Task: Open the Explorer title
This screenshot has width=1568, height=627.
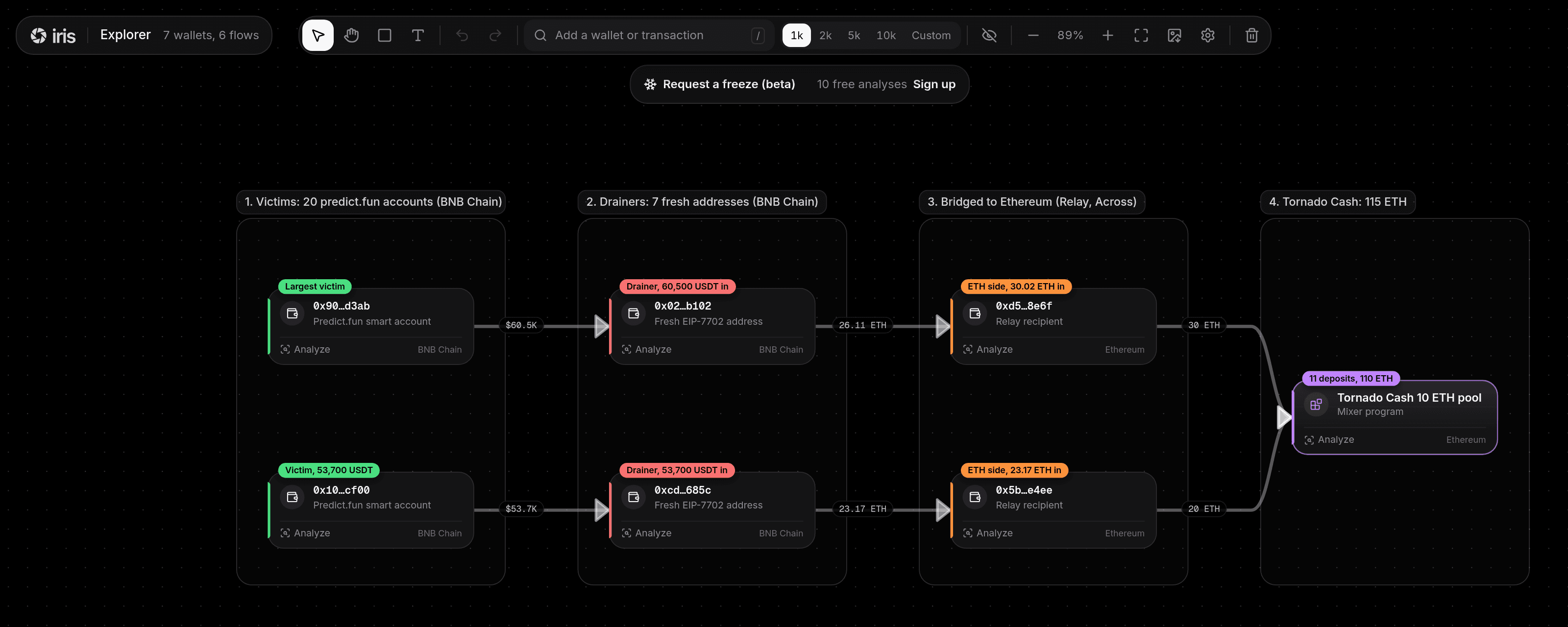Action: [x=125, y=35]
